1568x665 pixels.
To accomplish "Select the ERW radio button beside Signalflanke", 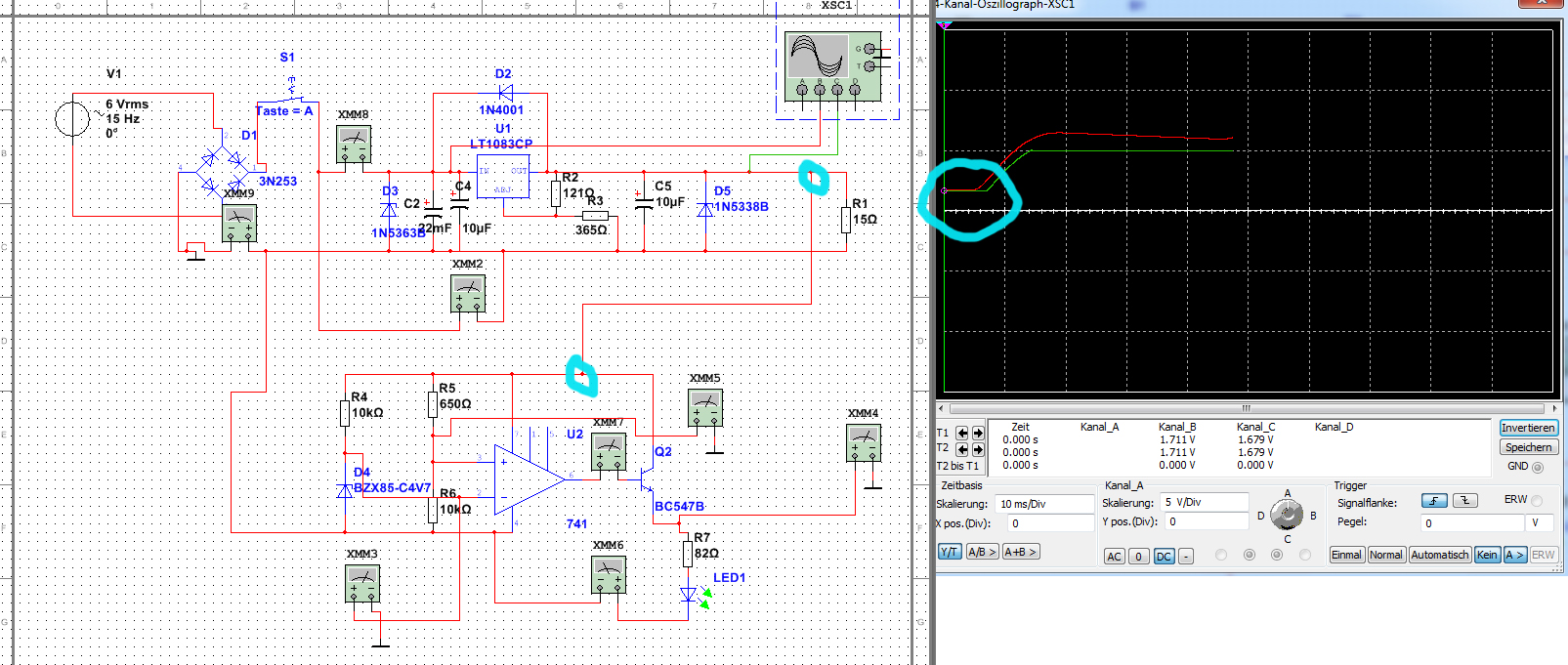I will tap(1537, 500).
